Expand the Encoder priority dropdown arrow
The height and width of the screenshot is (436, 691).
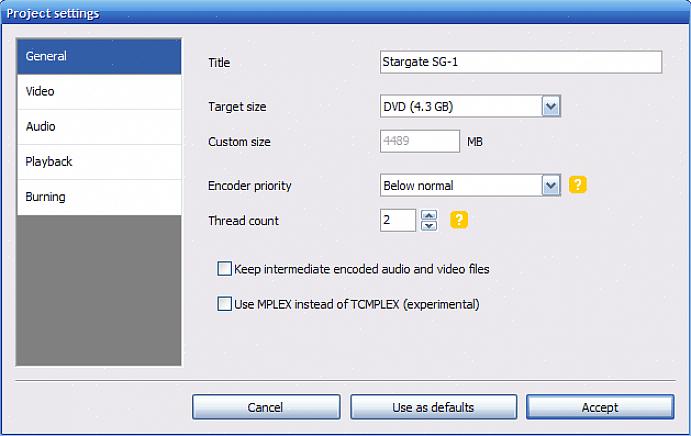click(x=551, y=186)
